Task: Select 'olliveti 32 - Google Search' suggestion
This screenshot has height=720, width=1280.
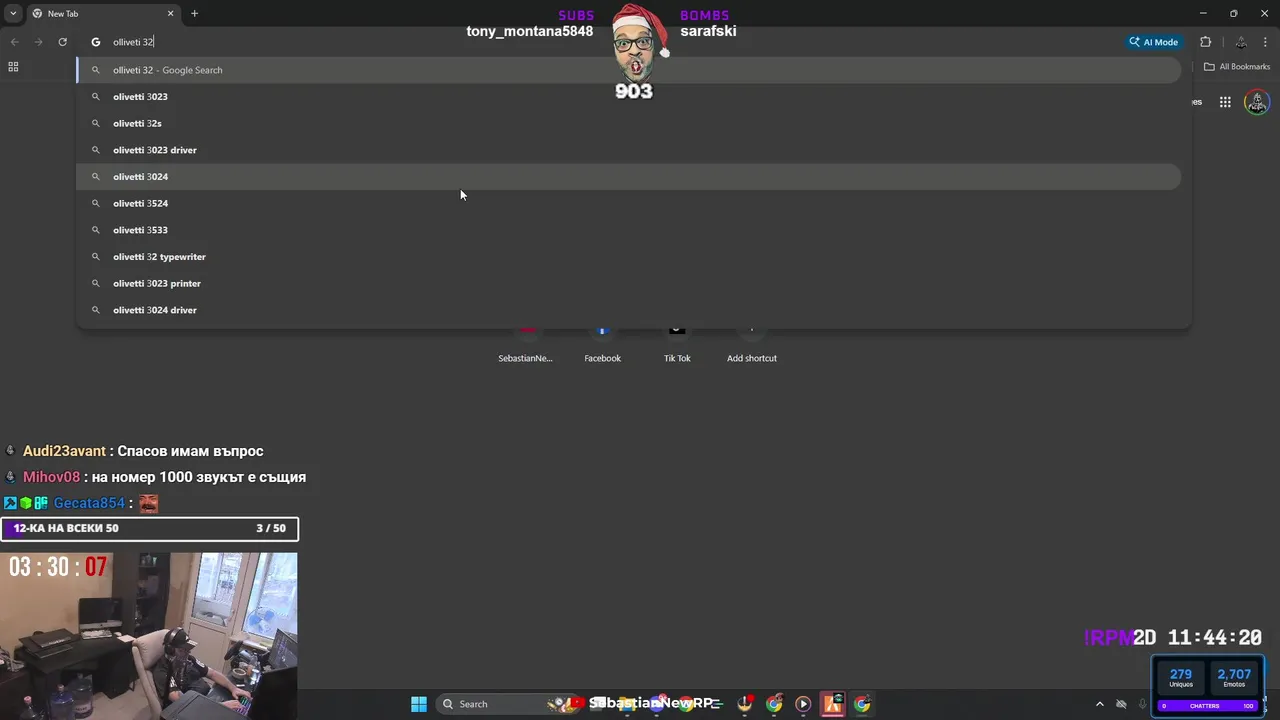Action: [628, 70]
